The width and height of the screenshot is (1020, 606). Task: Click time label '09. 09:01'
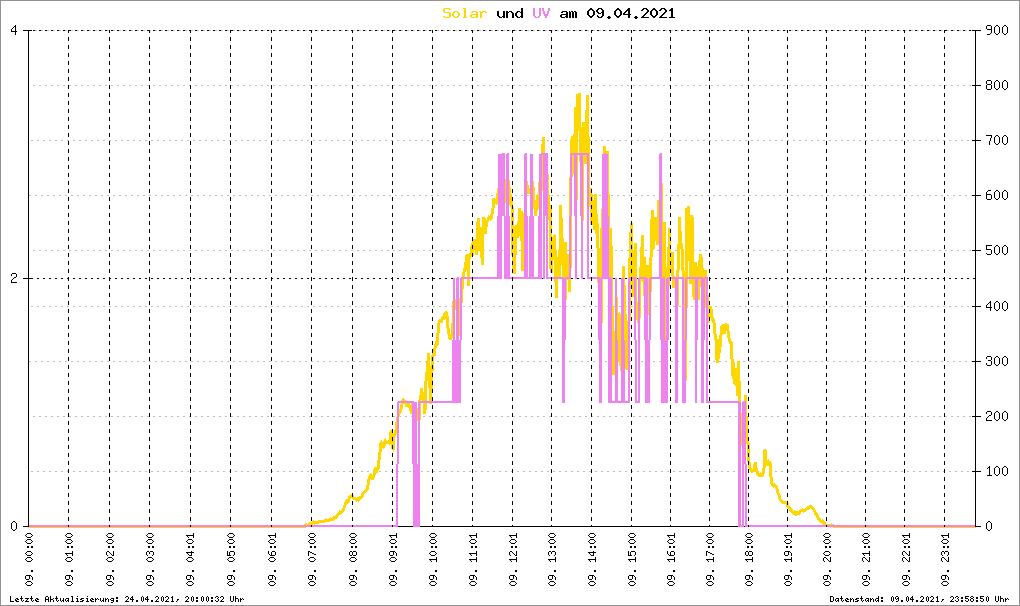pyautogui.click(x=393, y=559)
